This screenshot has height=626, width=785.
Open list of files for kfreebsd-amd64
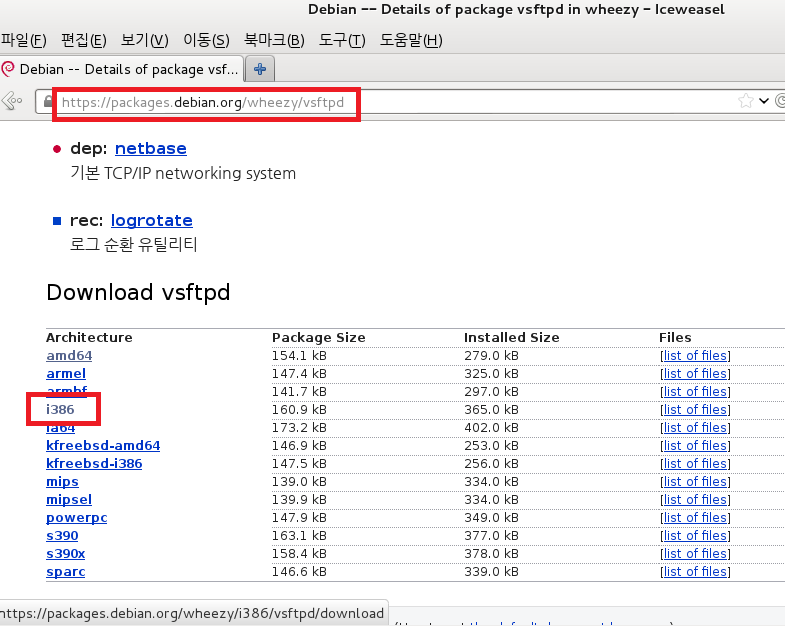point(695,446)
